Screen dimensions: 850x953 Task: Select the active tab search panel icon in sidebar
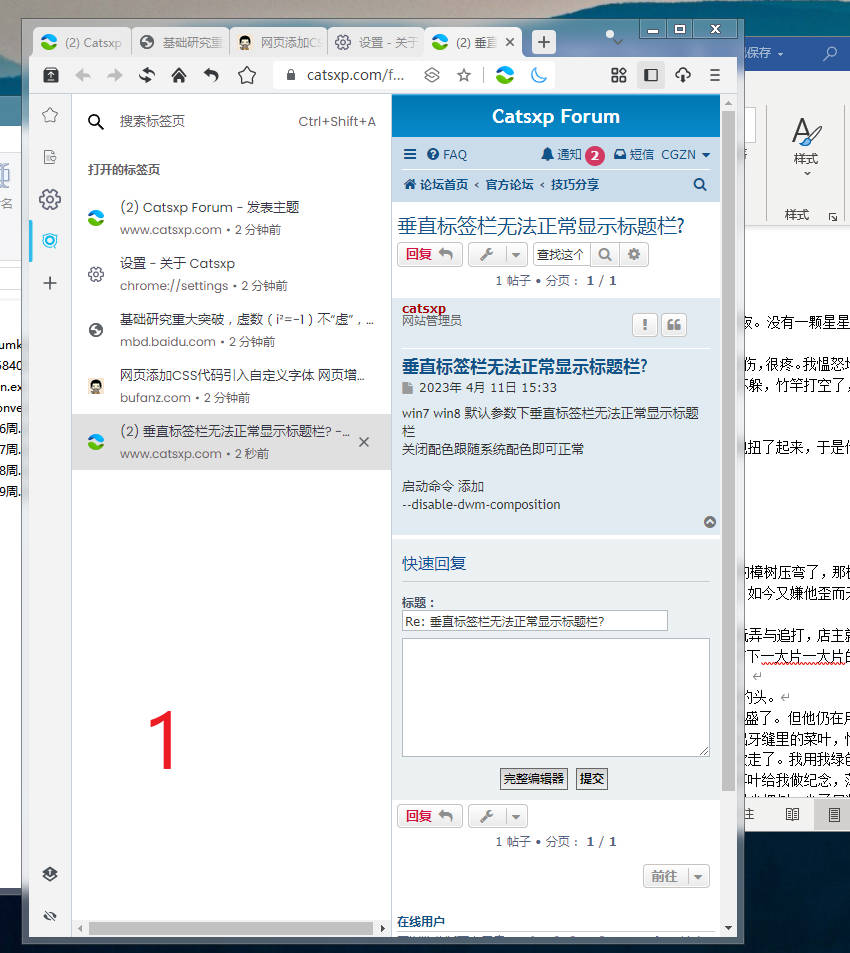click(50, 241)
